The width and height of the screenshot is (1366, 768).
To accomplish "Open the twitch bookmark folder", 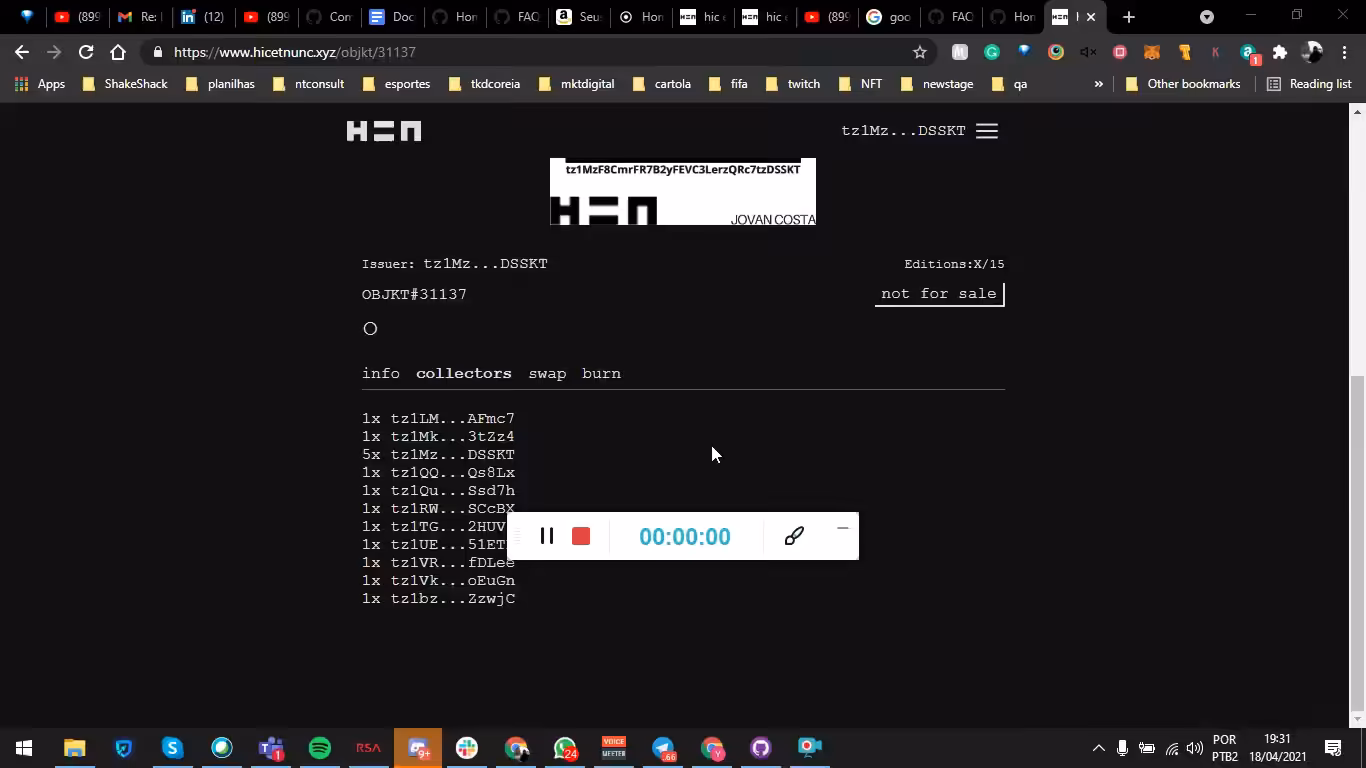I will coord(793,84).
